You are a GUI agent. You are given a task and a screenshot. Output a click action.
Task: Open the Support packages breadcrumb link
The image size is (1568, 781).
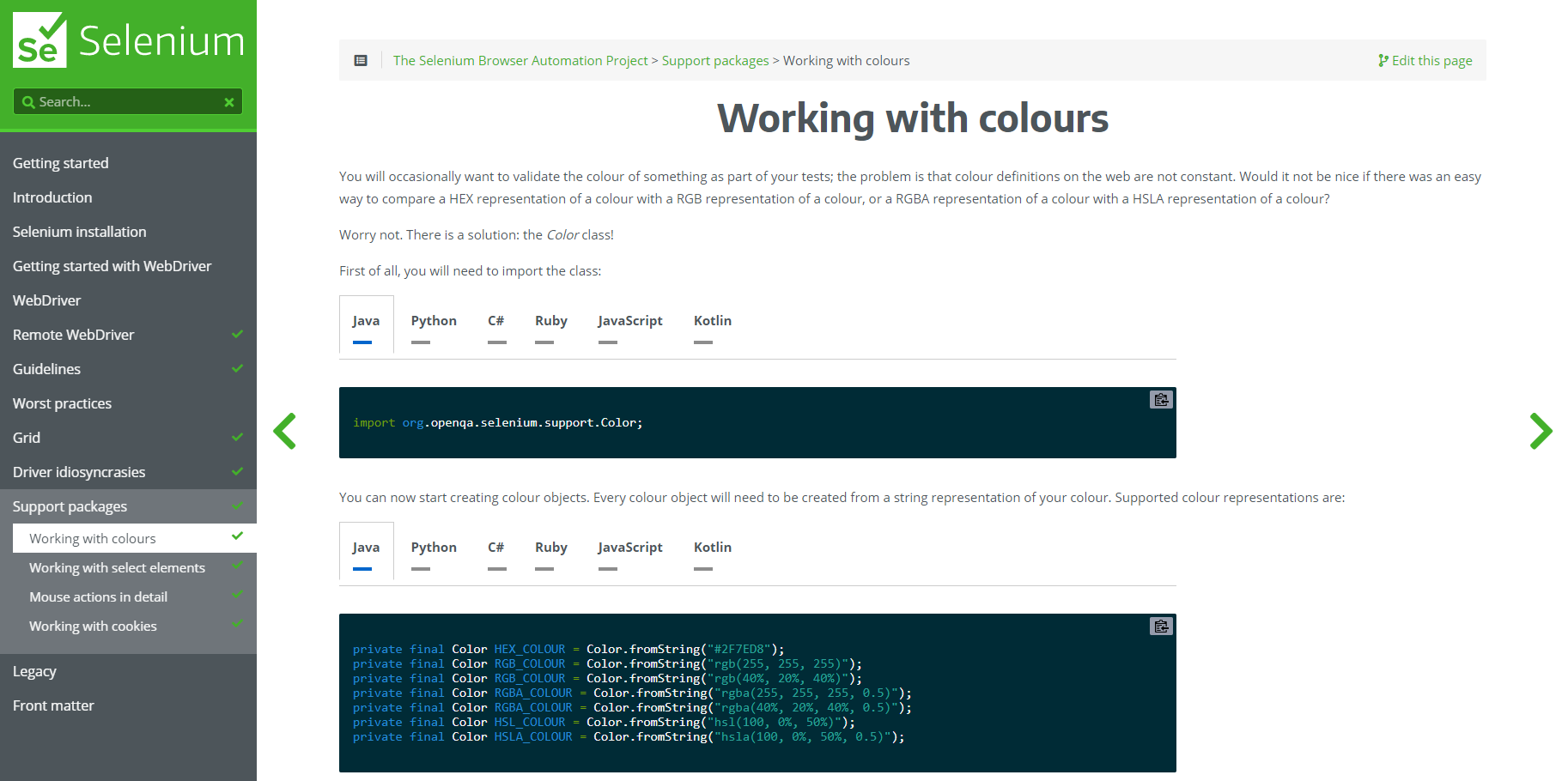pyautogui.click(x=714, y=60)
